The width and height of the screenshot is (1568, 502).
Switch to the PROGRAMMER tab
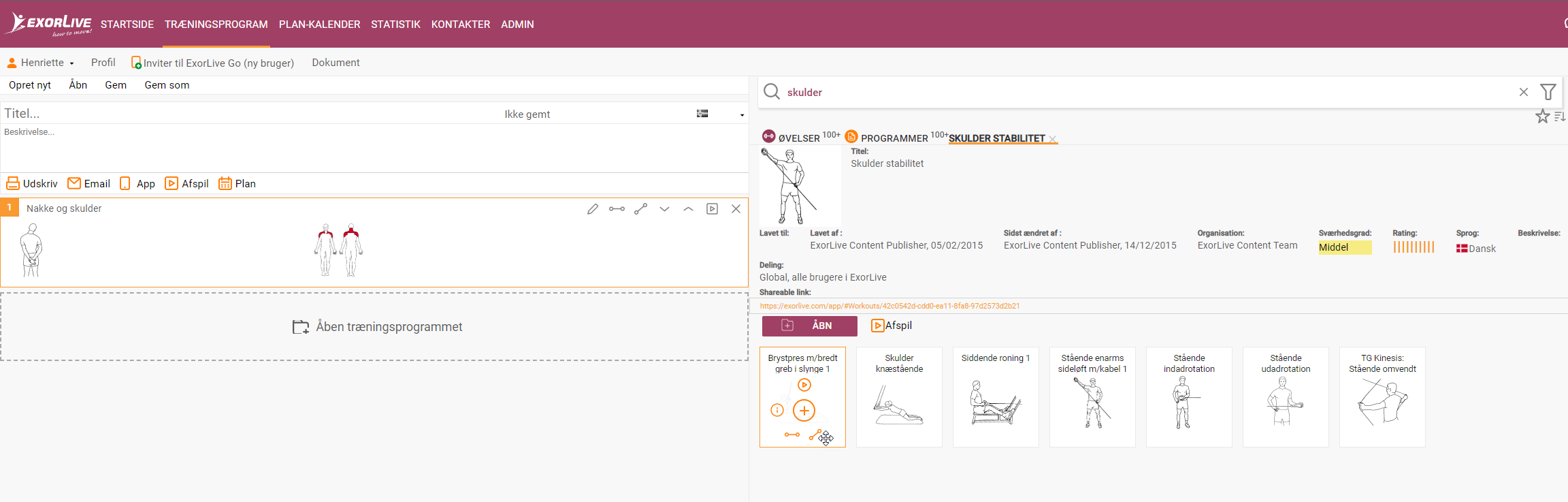click(x=896, y=137)
